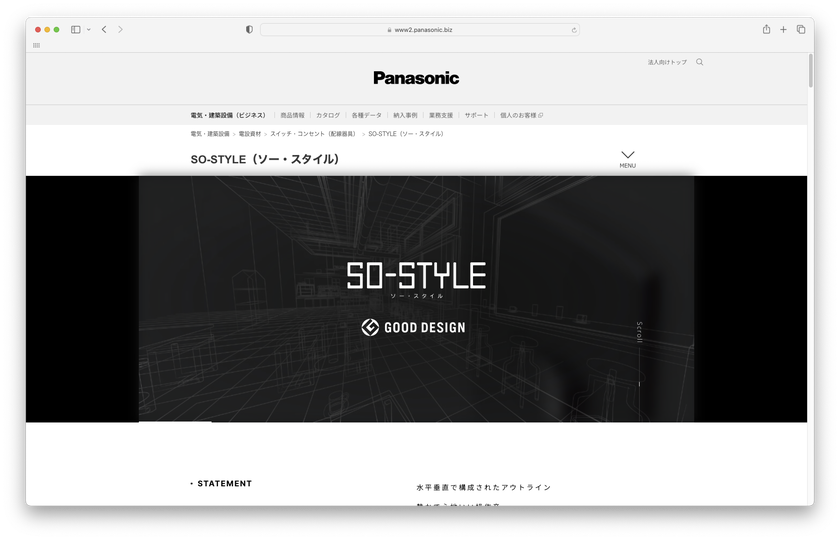Open the 法人向けトップ link

point(668,62)
